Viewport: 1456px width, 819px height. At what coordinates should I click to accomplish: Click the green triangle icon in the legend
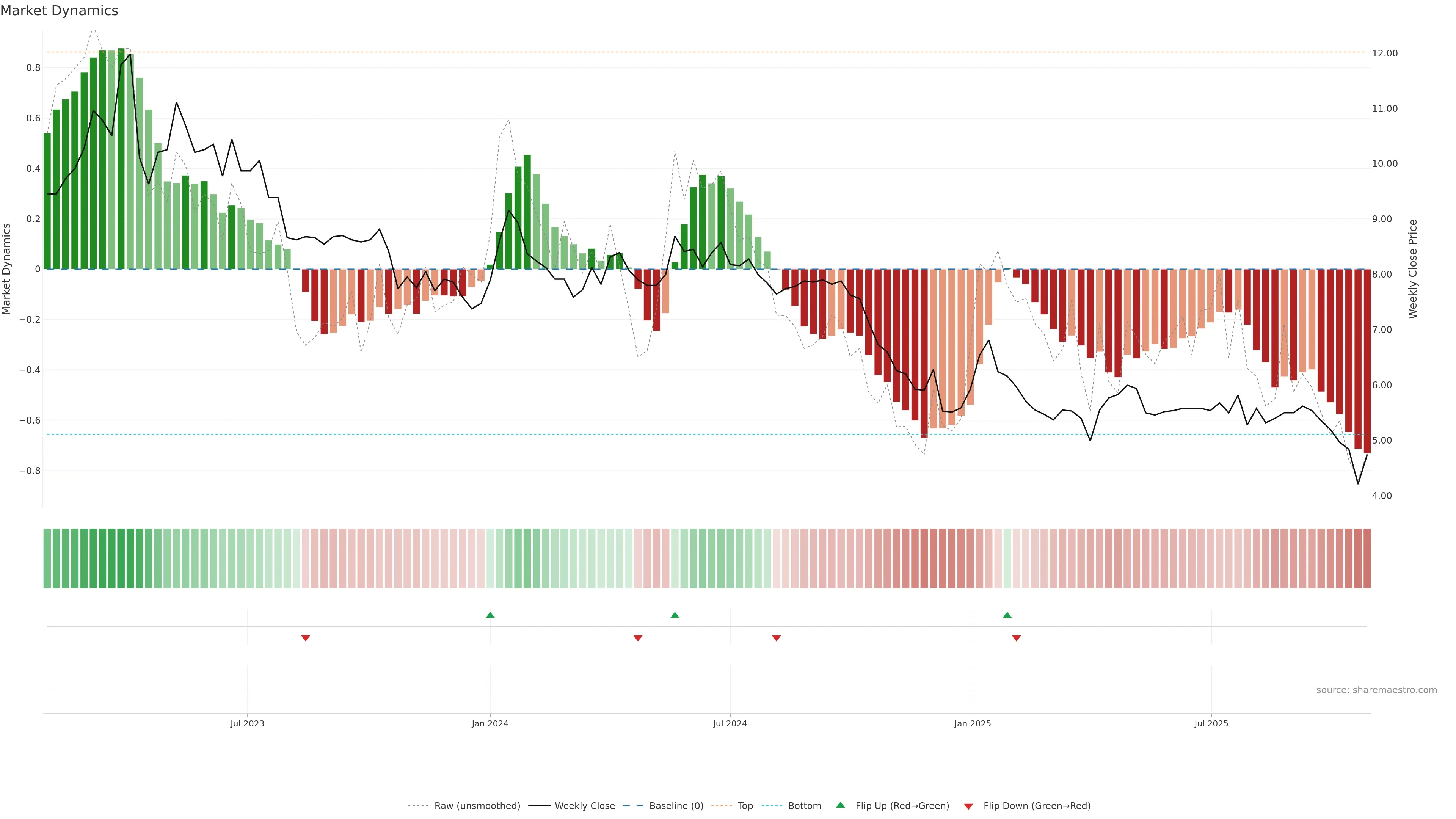841,805
